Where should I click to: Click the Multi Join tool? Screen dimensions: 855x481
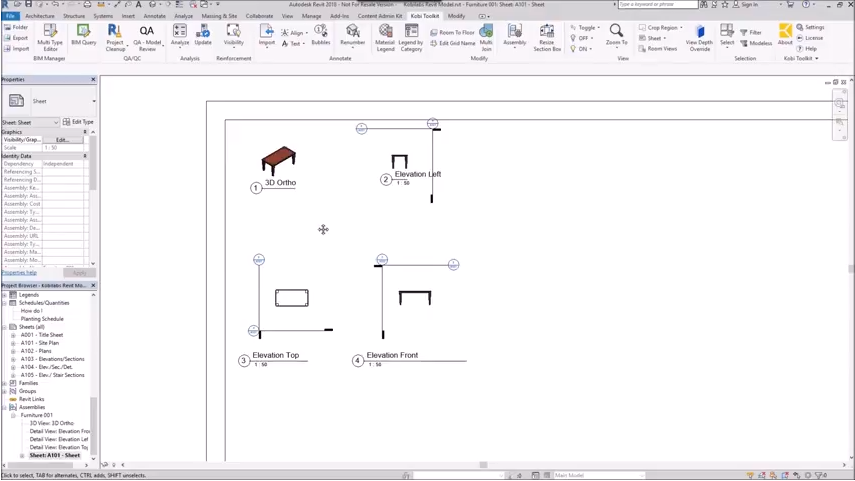tap(486, 36)
